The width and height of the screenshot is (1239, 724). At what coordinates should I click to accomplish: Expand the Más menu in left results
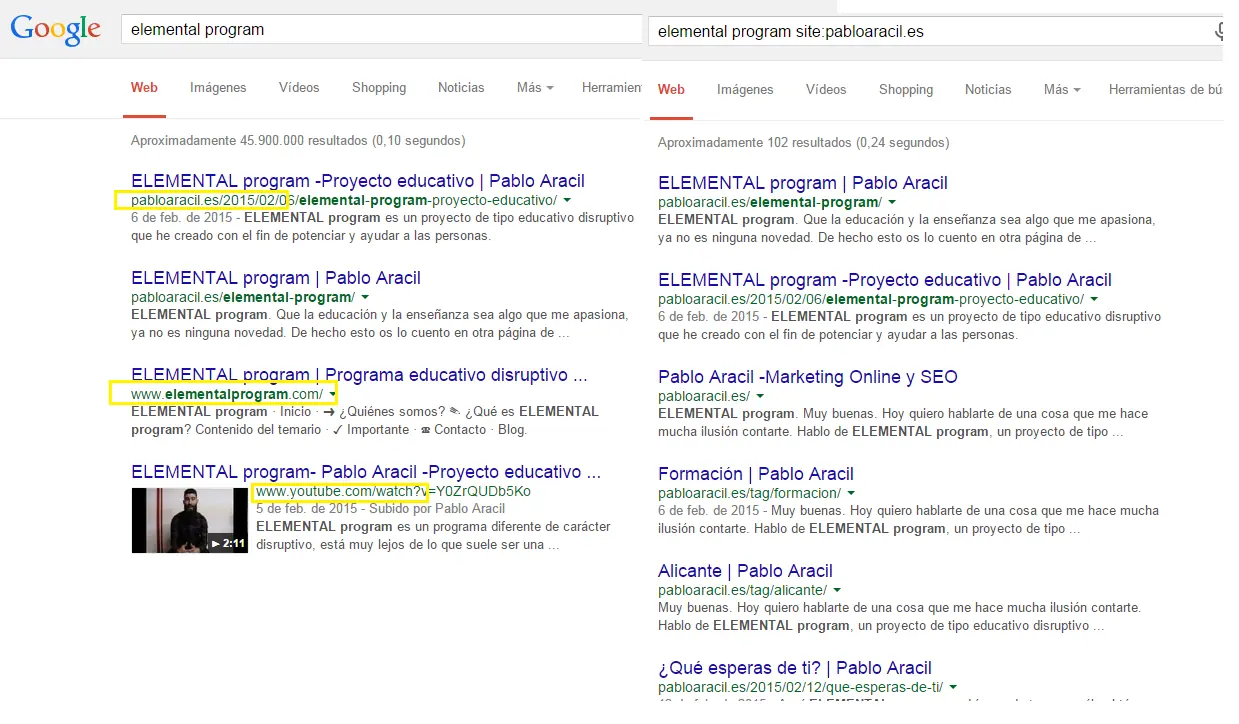point(535,88)
